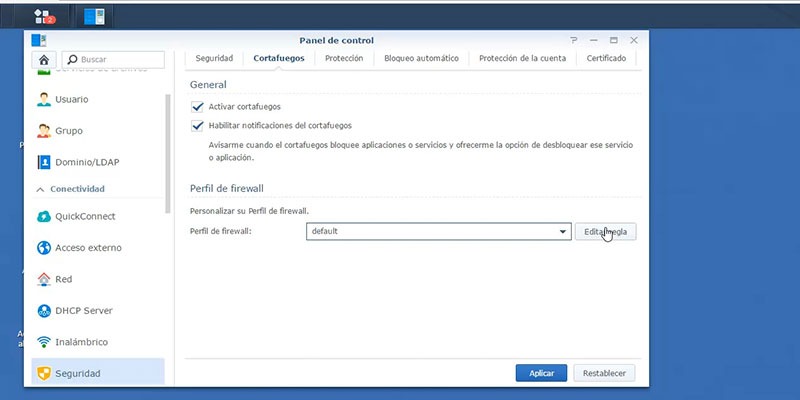Toggle Activar cortafuegos checkbox
This screenshot has width=800, height=400.
click(x=197, y=107)
